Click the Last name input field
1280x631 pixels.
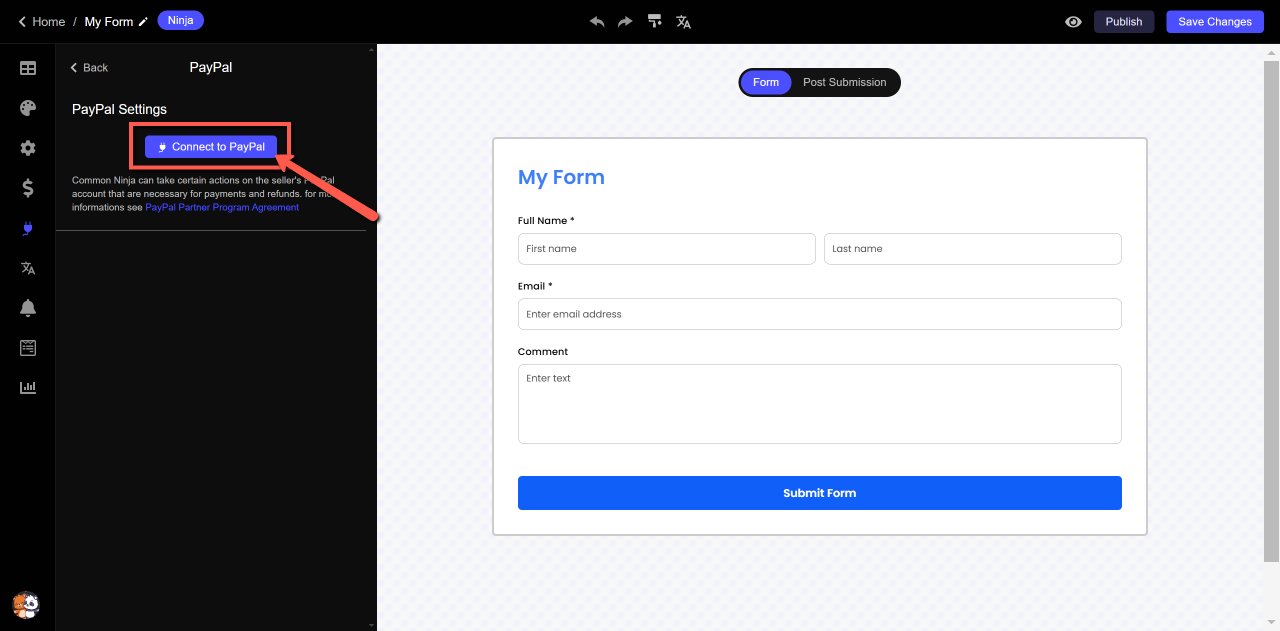coord(973,249)
